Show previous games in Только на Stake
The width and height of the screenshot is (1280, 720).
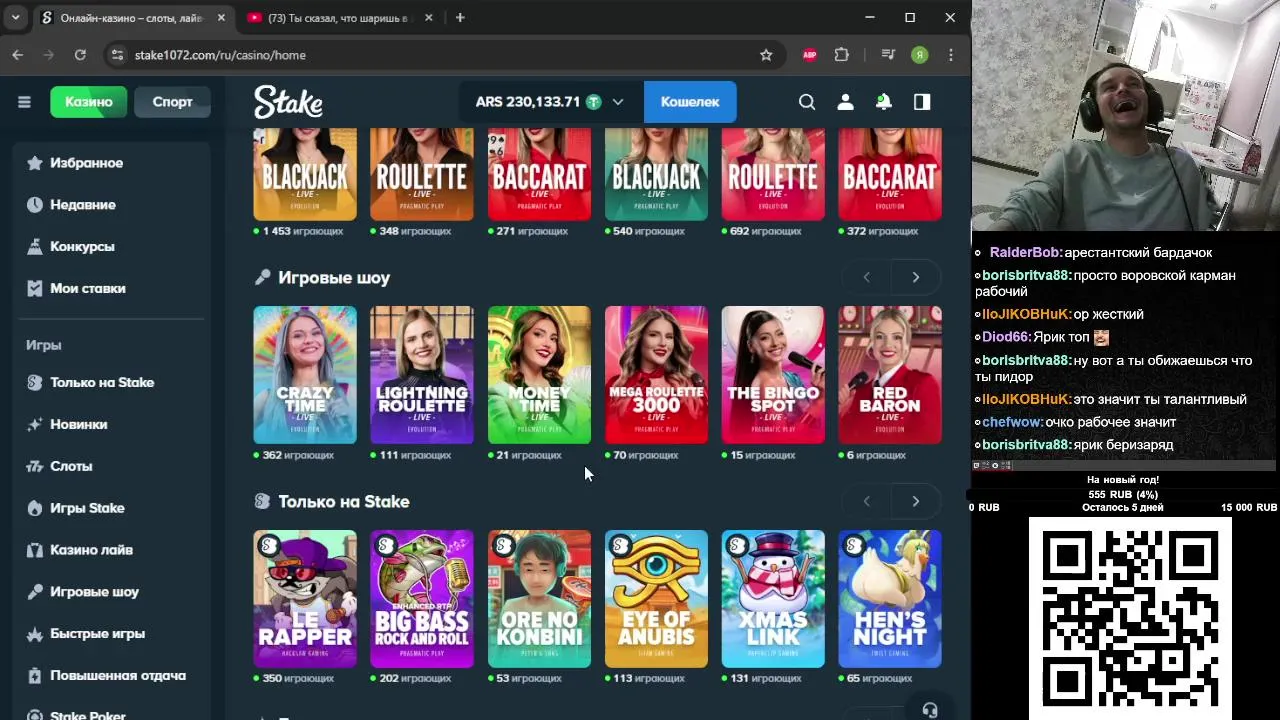[866, 501]
